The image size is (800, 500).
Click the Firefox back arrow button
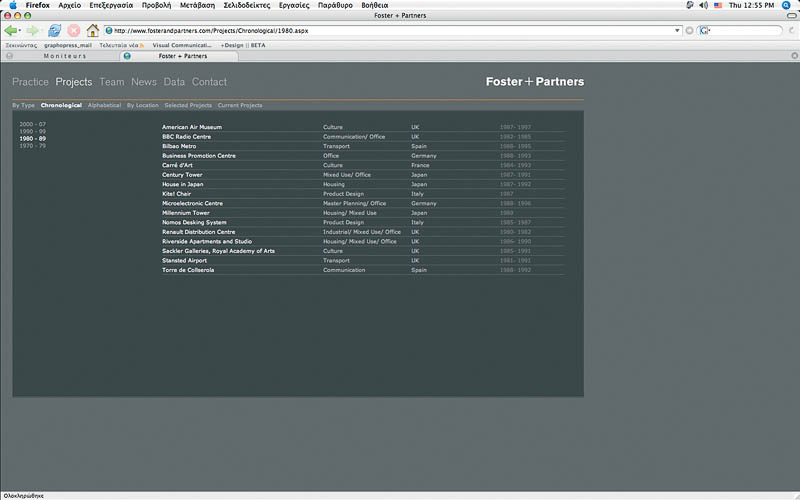point(10,31)
